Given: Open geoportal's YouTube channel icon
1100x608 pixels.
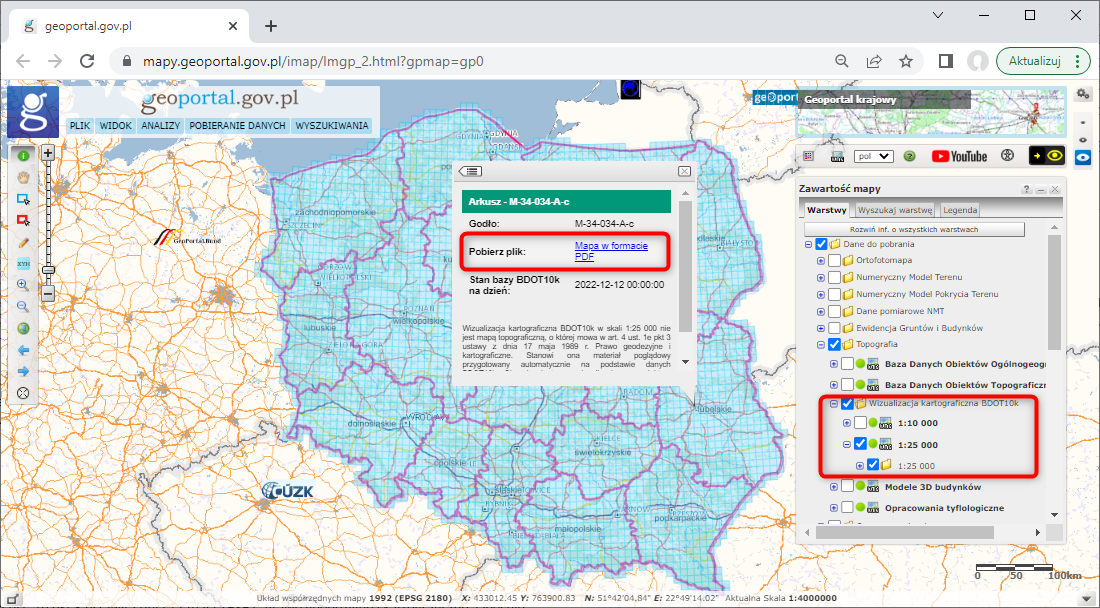Looking at the screenshot, I should pyautogui.click(x=961, y=156).
